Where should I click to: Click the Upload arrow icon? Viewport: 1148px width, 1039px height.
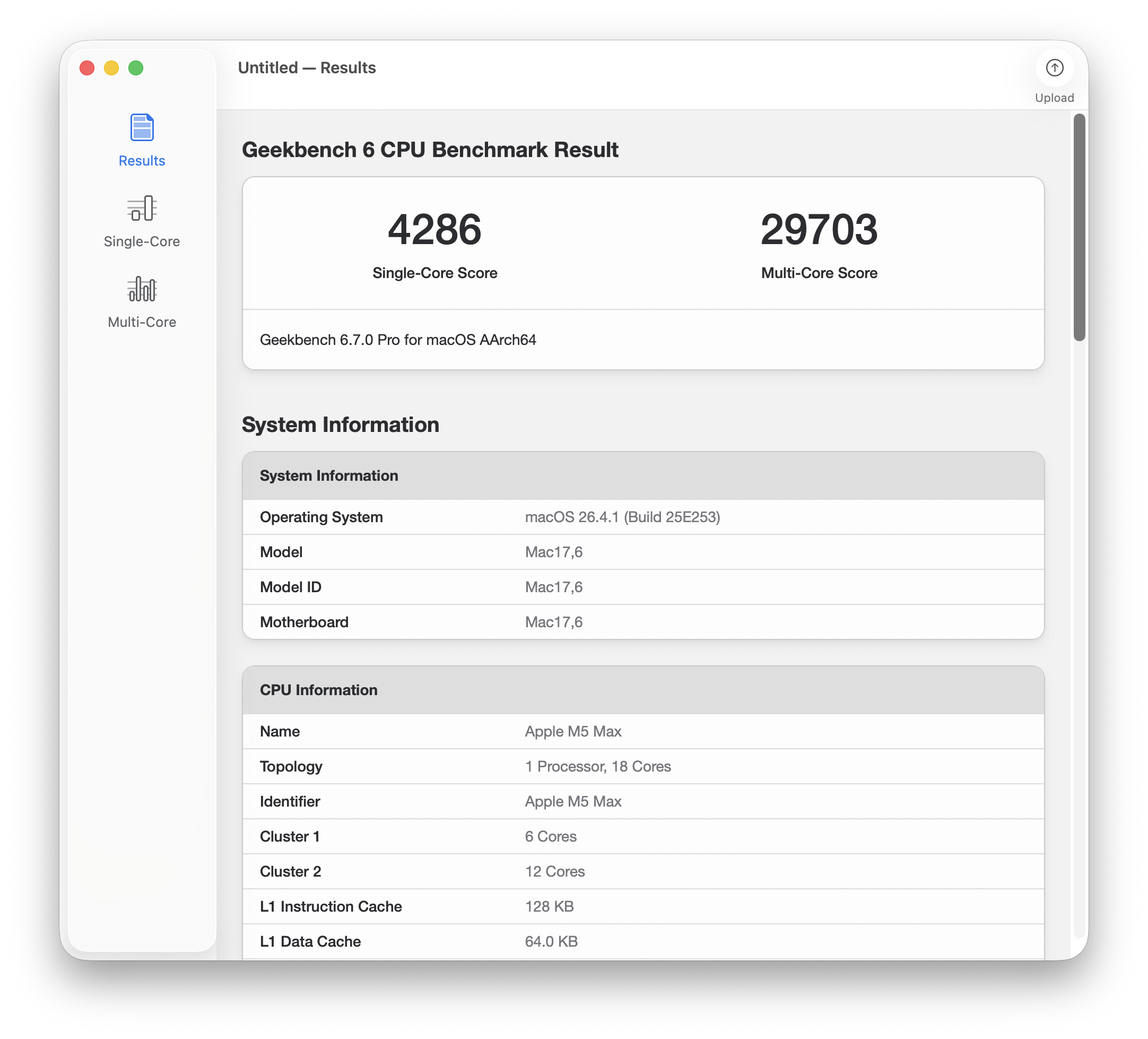point(1054,68)
